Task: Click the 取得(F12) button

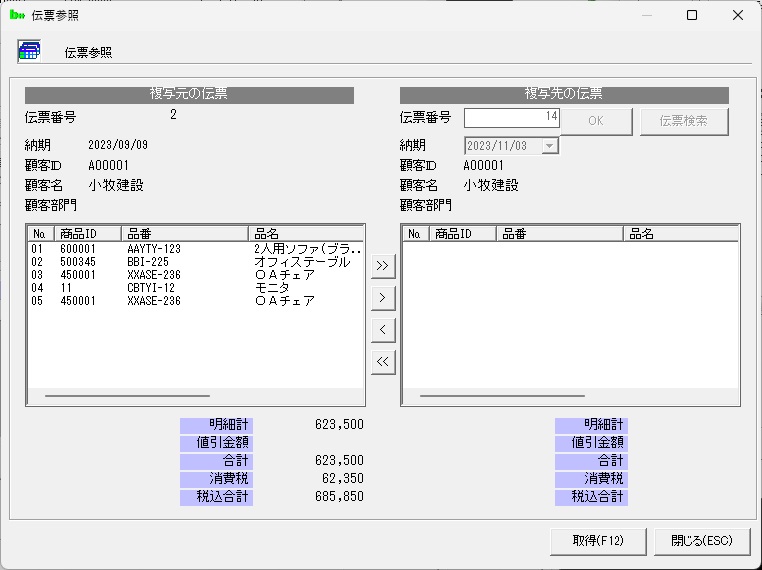Action: [598, 541]
